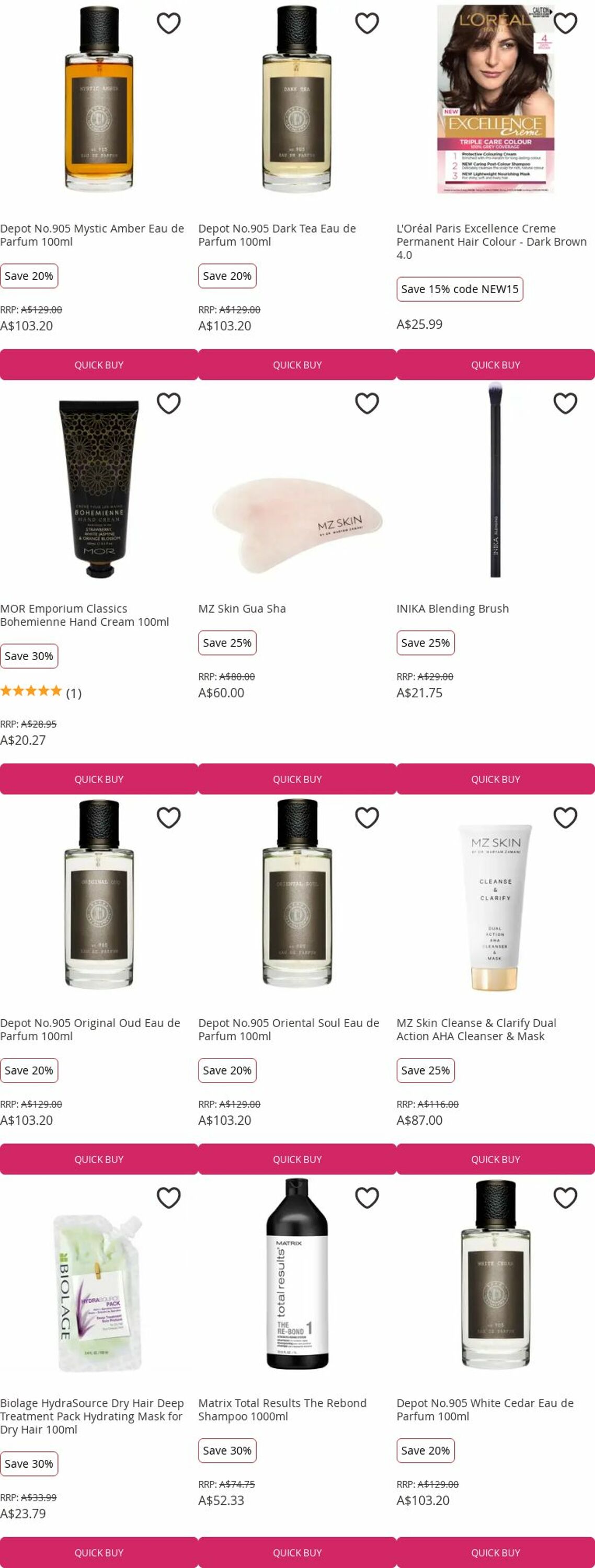Image resolution: width=595 pixels, height=1568 pixels.
Task: Quick buy MZ Skin Cleanse & Clarify
Action: (496, 1159)
